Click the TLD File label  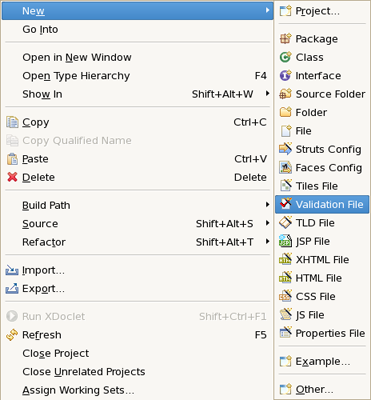(315, 223)
